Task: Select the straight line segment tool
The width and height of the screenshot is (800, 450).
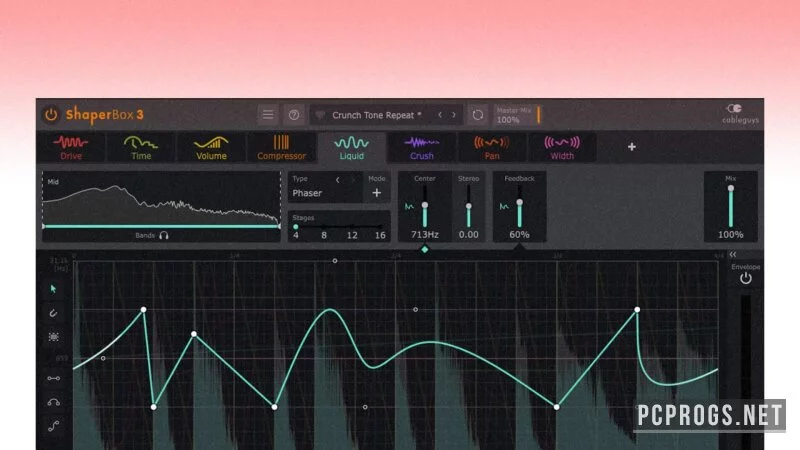Action: (x=54, y=379)
